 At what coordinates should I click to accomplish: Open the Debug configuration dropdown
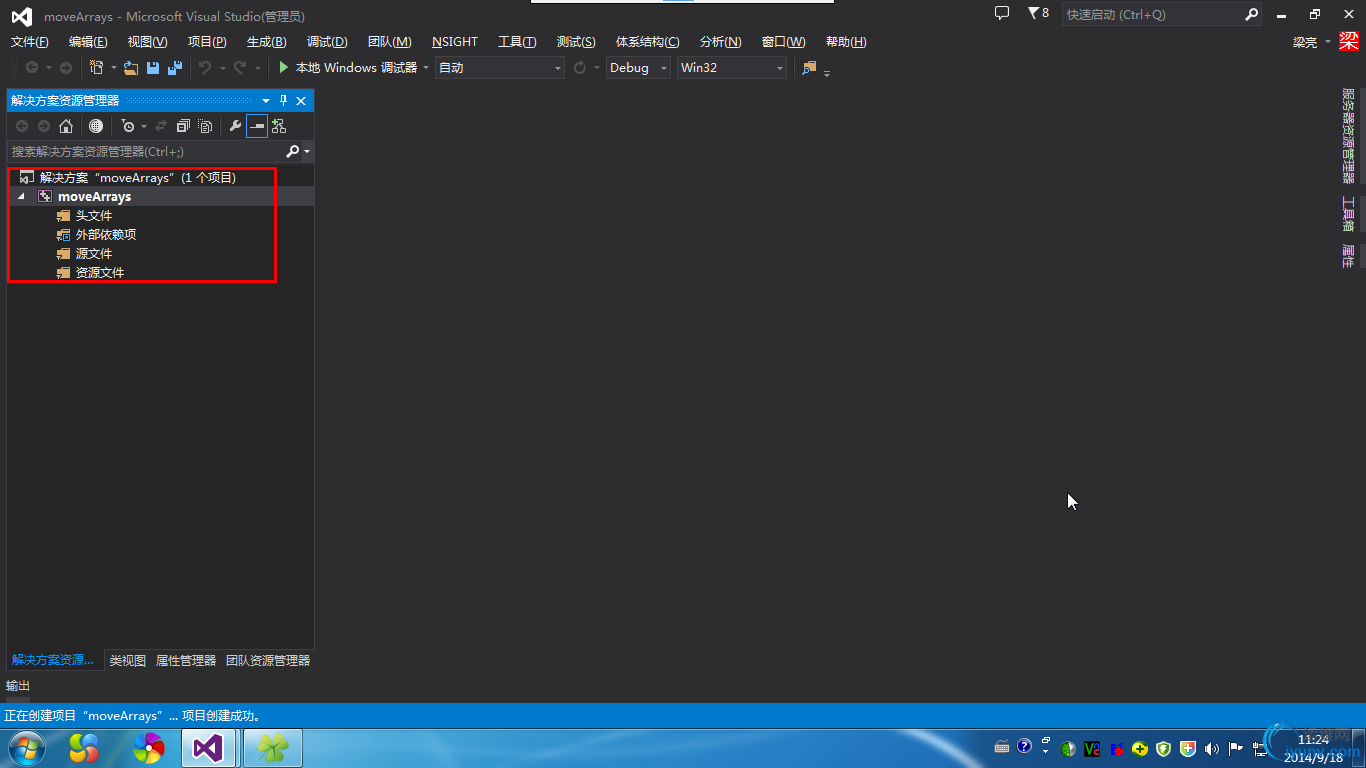click(638, 68)
